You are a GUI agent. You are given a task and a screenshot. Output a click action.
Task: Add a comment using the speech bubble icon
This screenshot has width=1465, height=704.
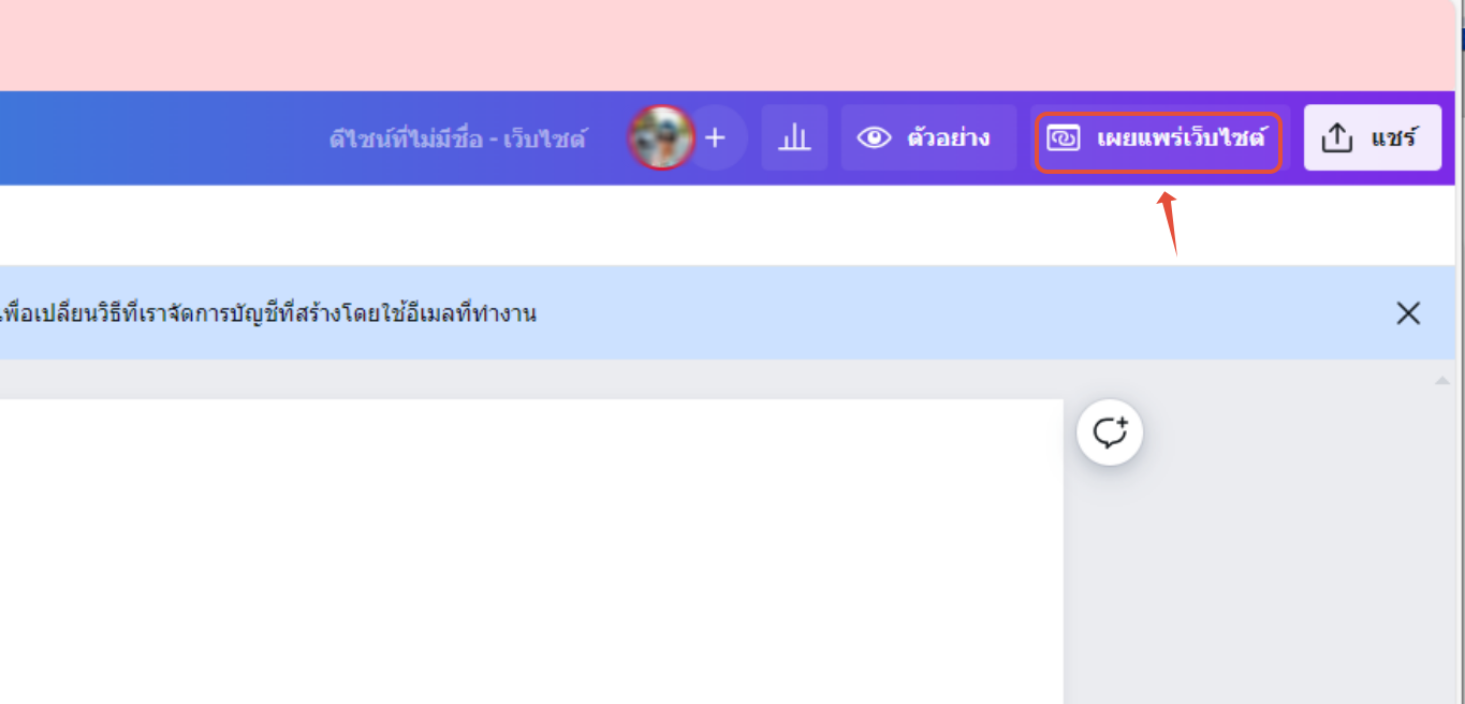click(1110, 433)
